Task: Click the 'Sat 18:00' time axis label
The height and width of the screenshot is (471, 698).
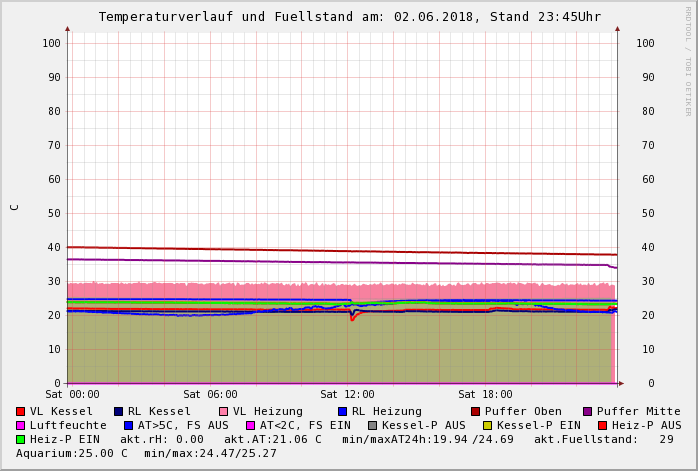Action: coord(485,394)
